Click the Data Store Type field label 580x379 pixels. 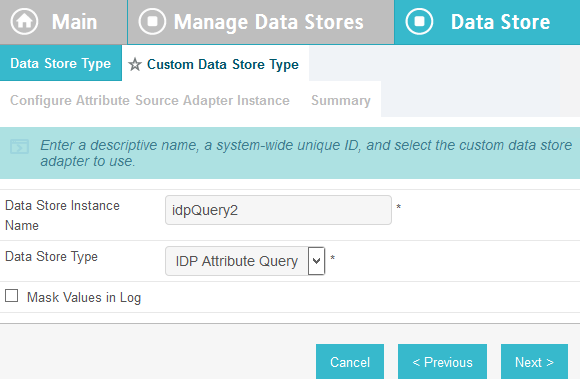(x=51, y=257)
